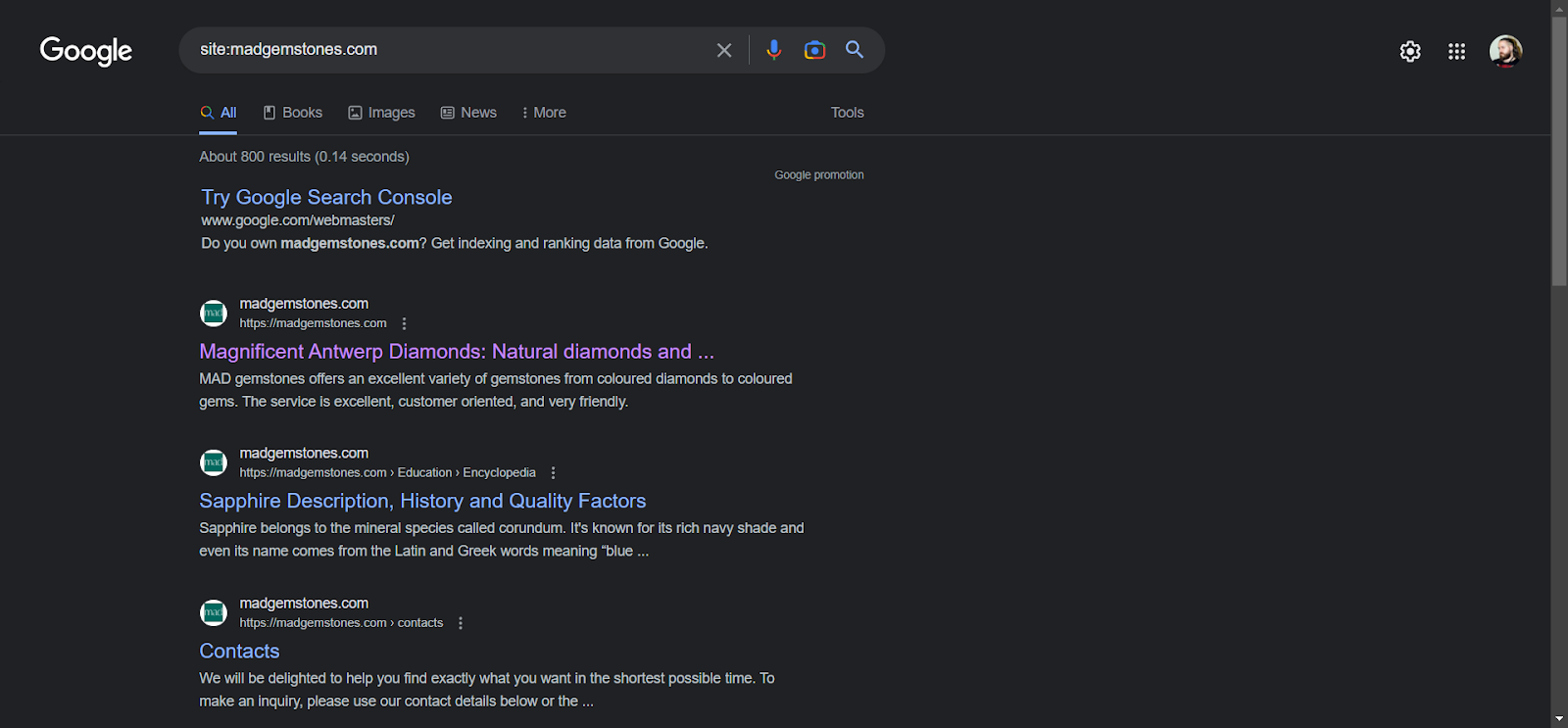Start voice search with microphone icon
This screenshot has width=1568, height=728.
pyautogui.click(x=774, y=50)
